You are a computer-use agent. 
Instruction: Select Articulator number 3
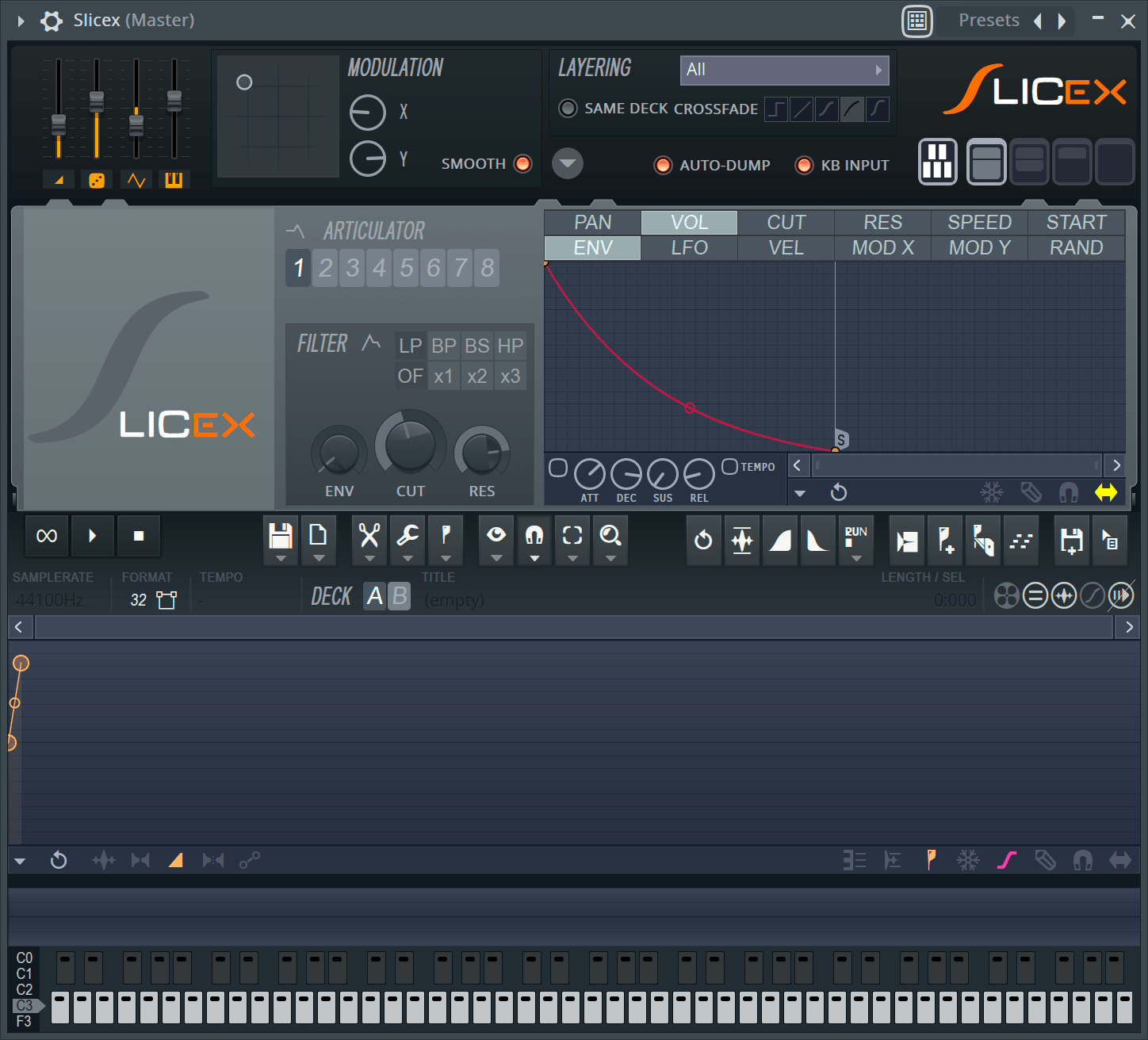352,267
